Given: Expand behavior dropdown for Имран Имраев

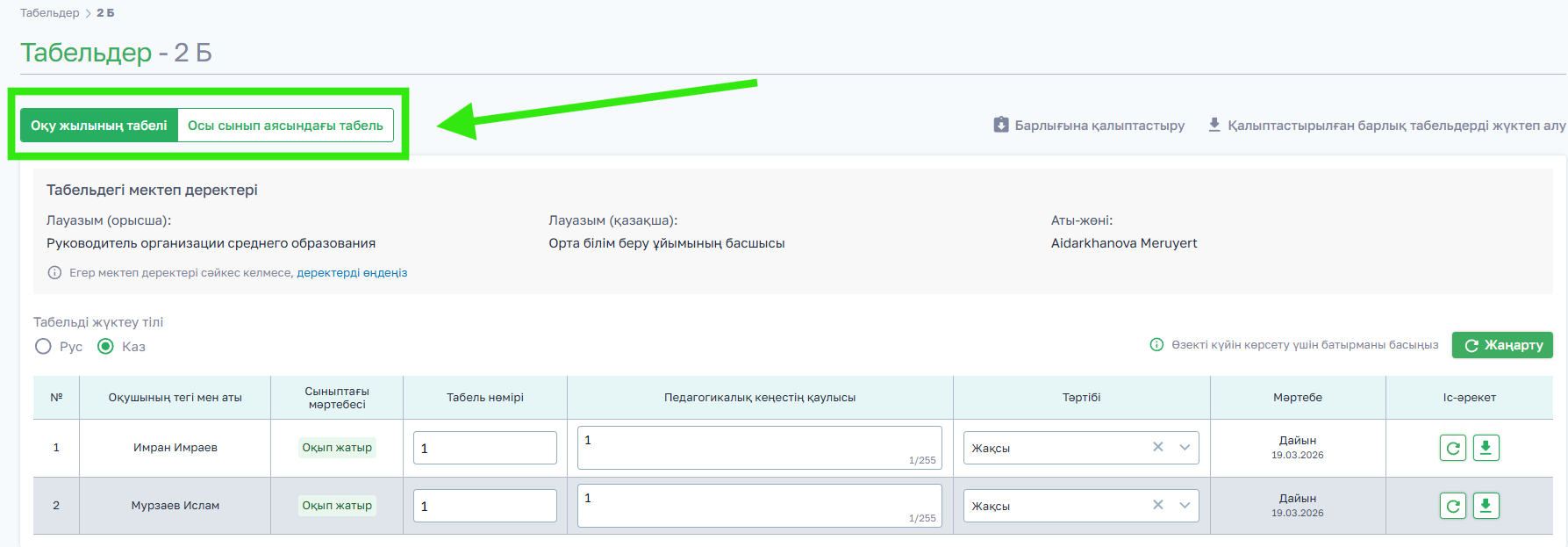Looking at the screenshot, I should pos(1185,448).
